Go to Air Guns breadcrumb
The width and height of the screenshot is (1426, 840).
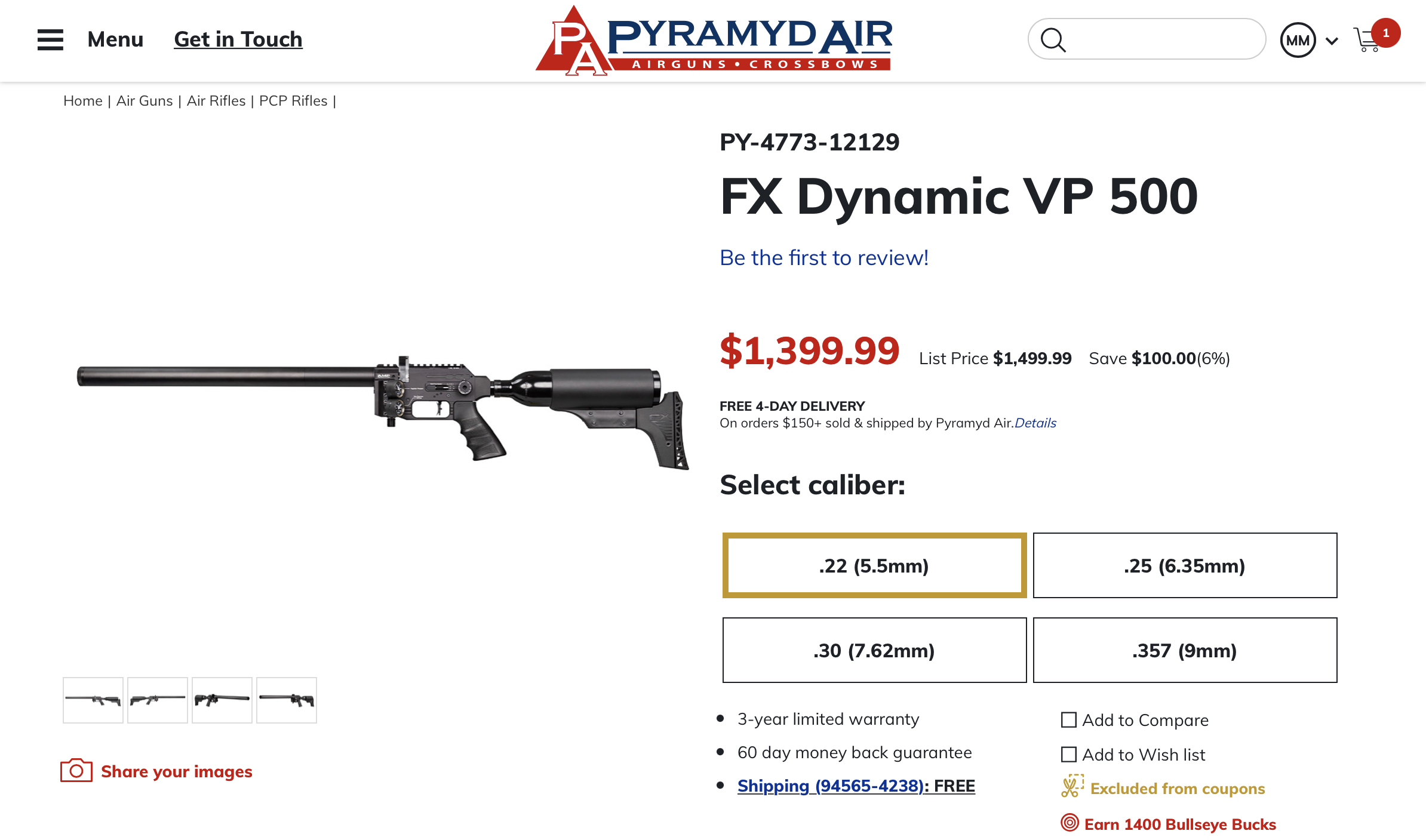(x=145, y=101)
